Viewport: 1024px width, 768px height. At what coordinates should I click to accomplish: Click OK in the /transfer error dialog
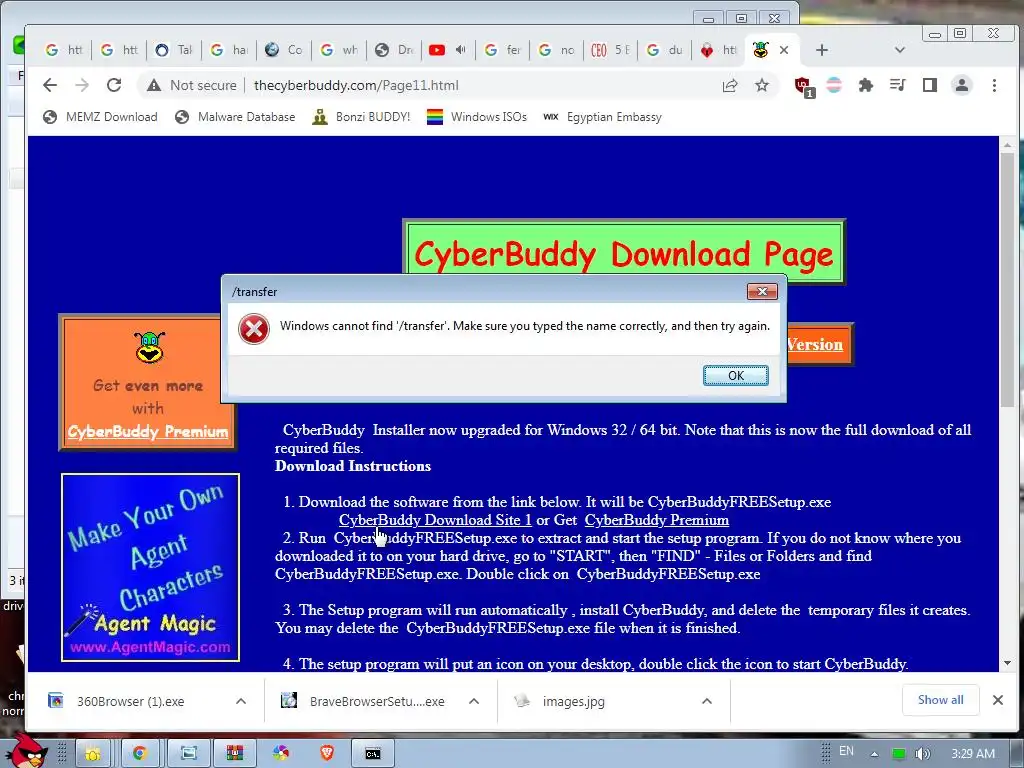(x=735, y=376)
